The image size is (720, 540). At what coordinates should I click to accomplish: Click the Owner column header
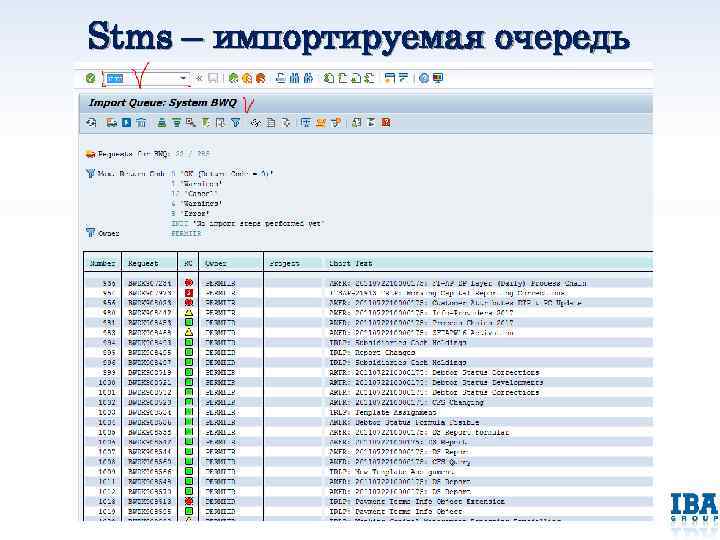pyautogui.click(x=231, y=264)
